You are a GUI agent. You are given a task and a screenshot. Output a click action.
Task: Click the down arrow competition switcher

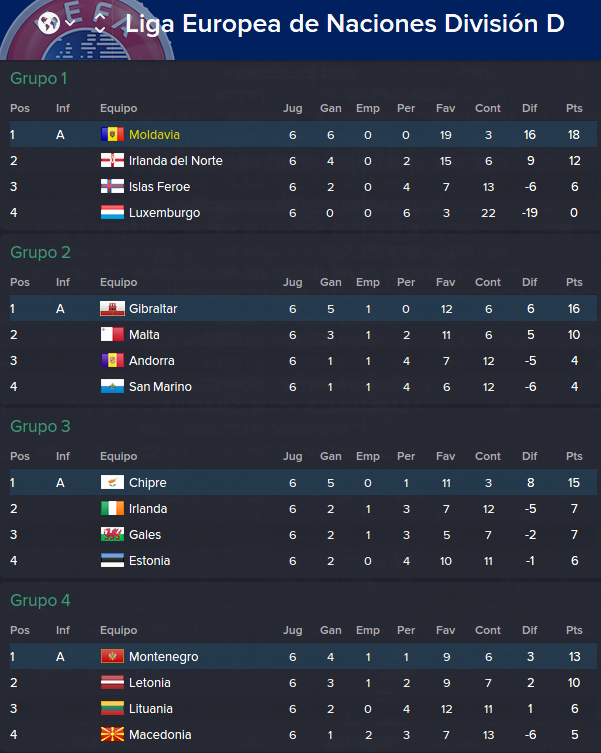pyautogui.click(x=99, y=30)
